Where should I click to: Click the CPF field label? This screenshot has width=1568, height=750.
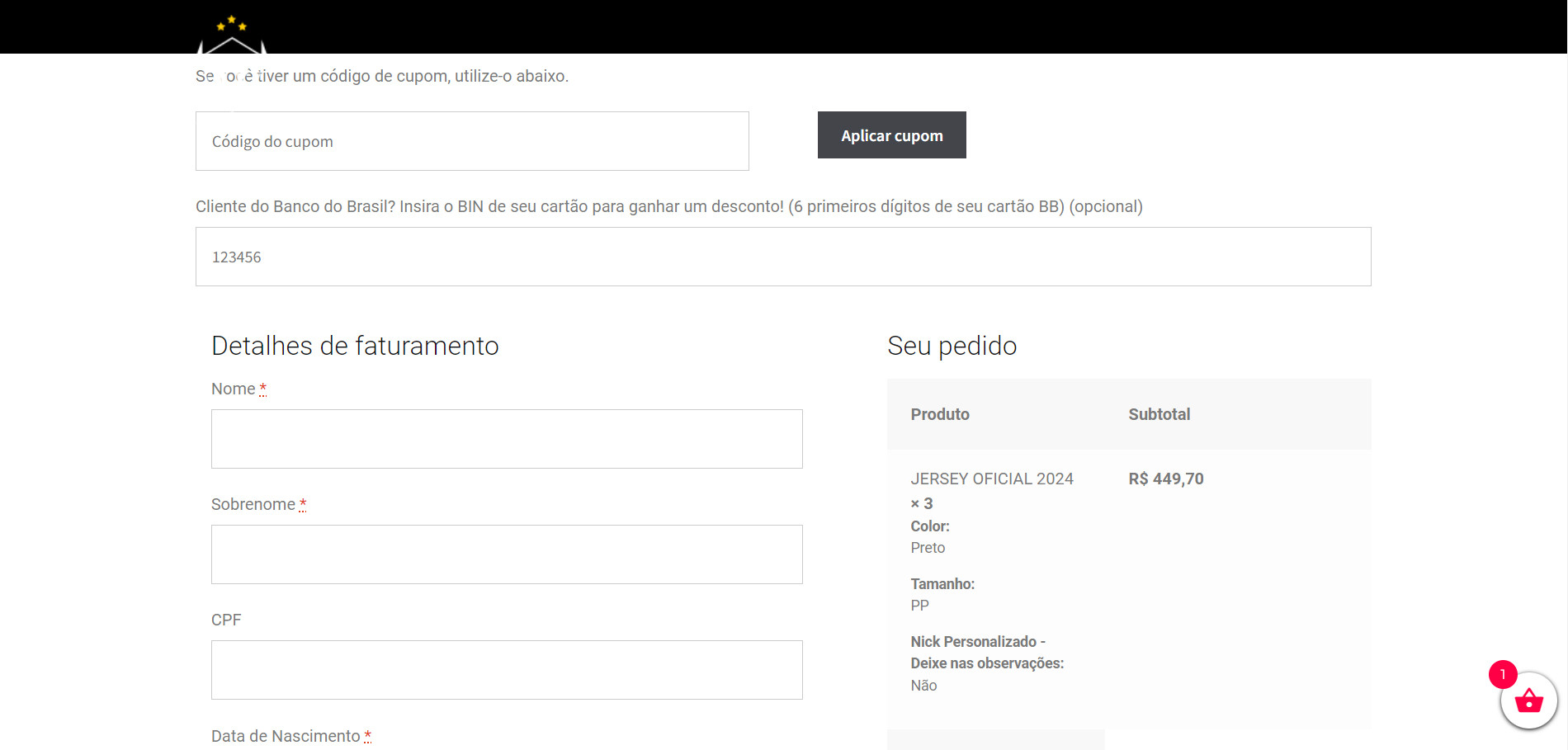coord(226,620)
